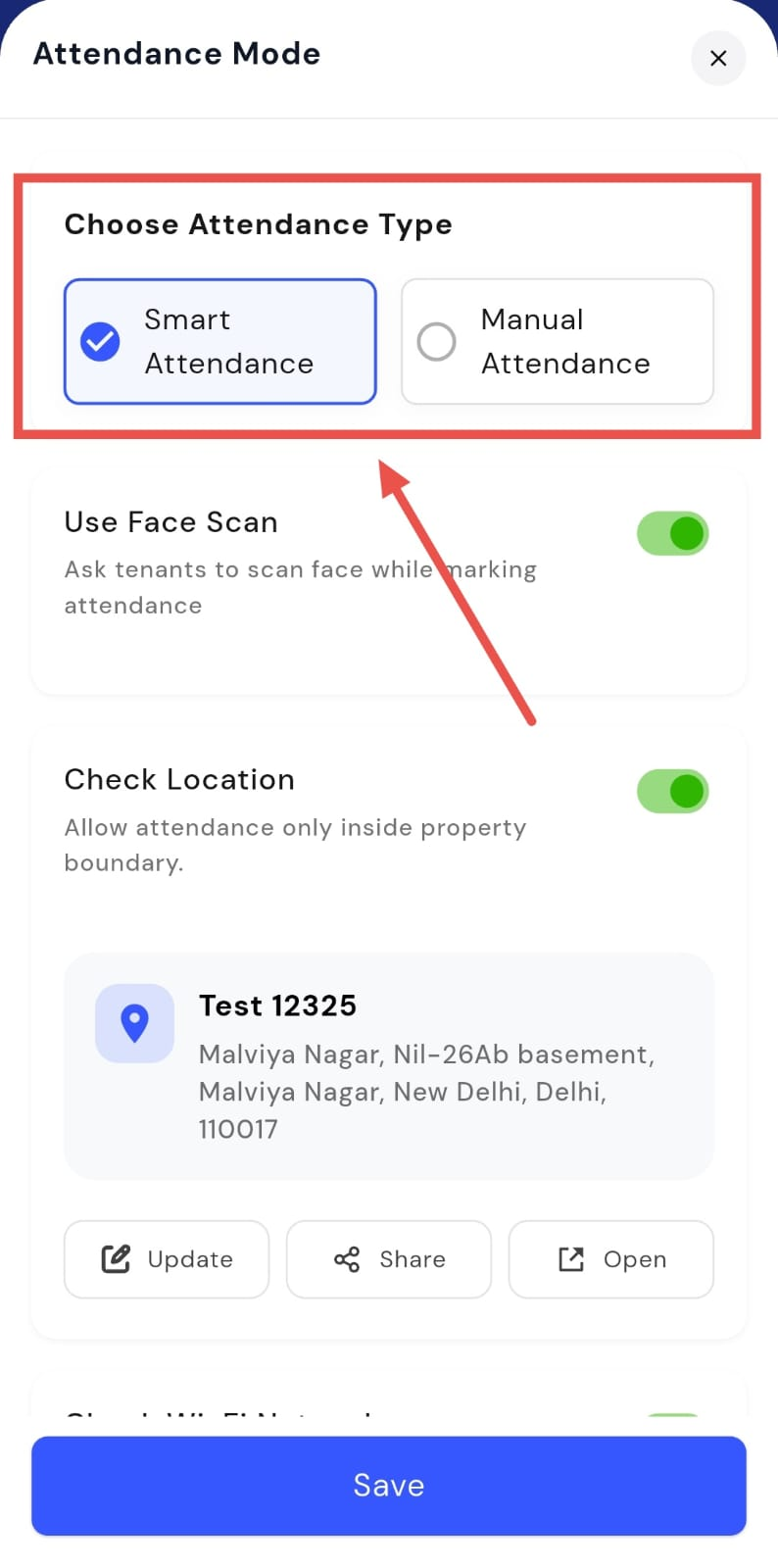Tap the Choose Attendance Type heading

pyautogui.click(x=259, y=225)
